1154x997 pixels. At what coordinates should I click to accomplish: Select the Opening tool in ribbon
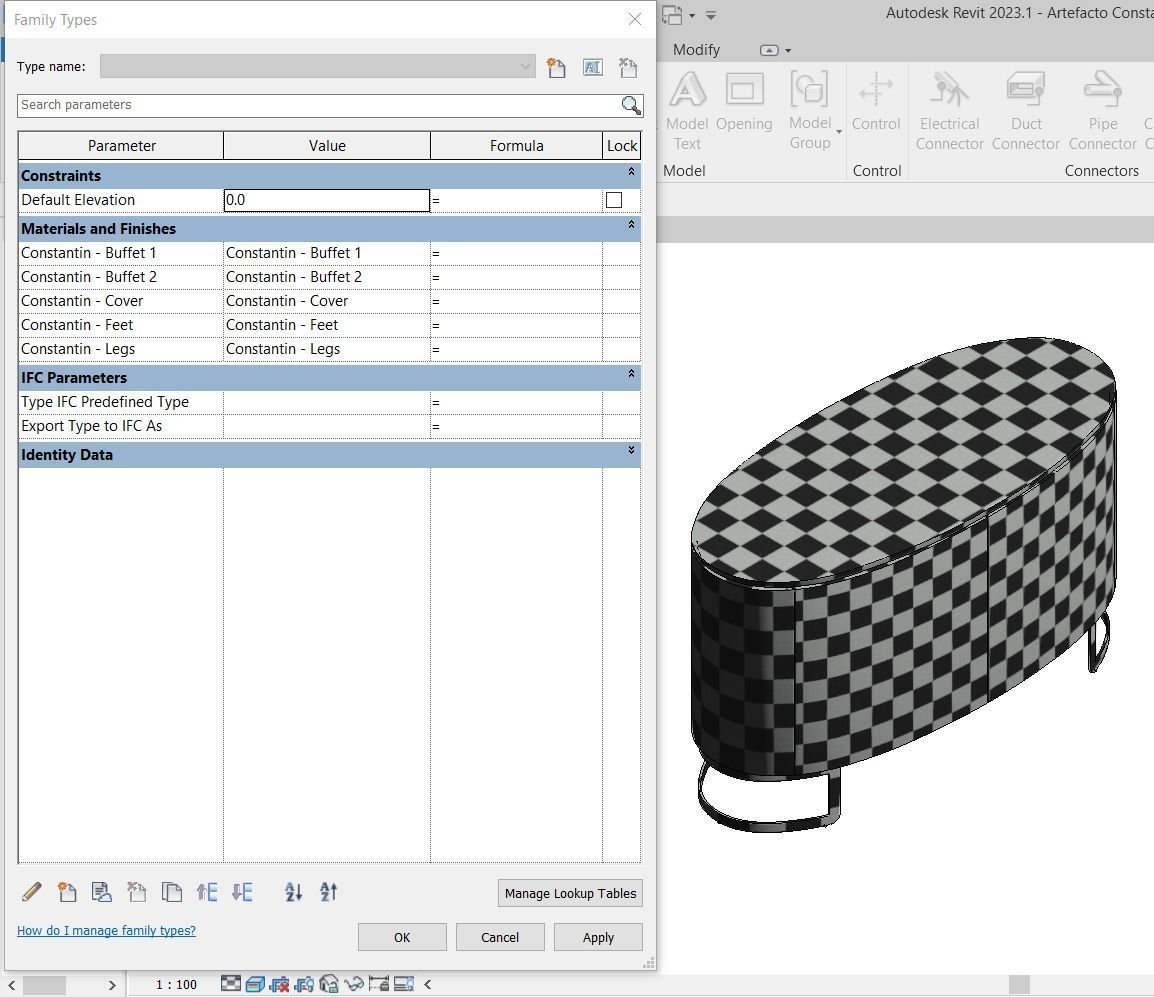pyautogui.click(x=744, y=102)
